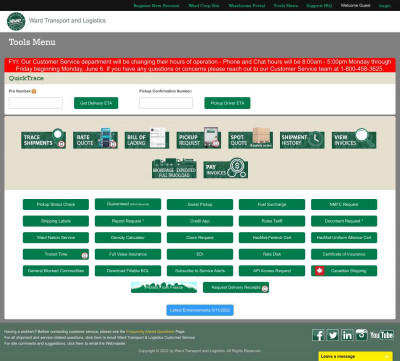Open Ward Nation Service
Screen dimensions: 400x361
point(56,238)
